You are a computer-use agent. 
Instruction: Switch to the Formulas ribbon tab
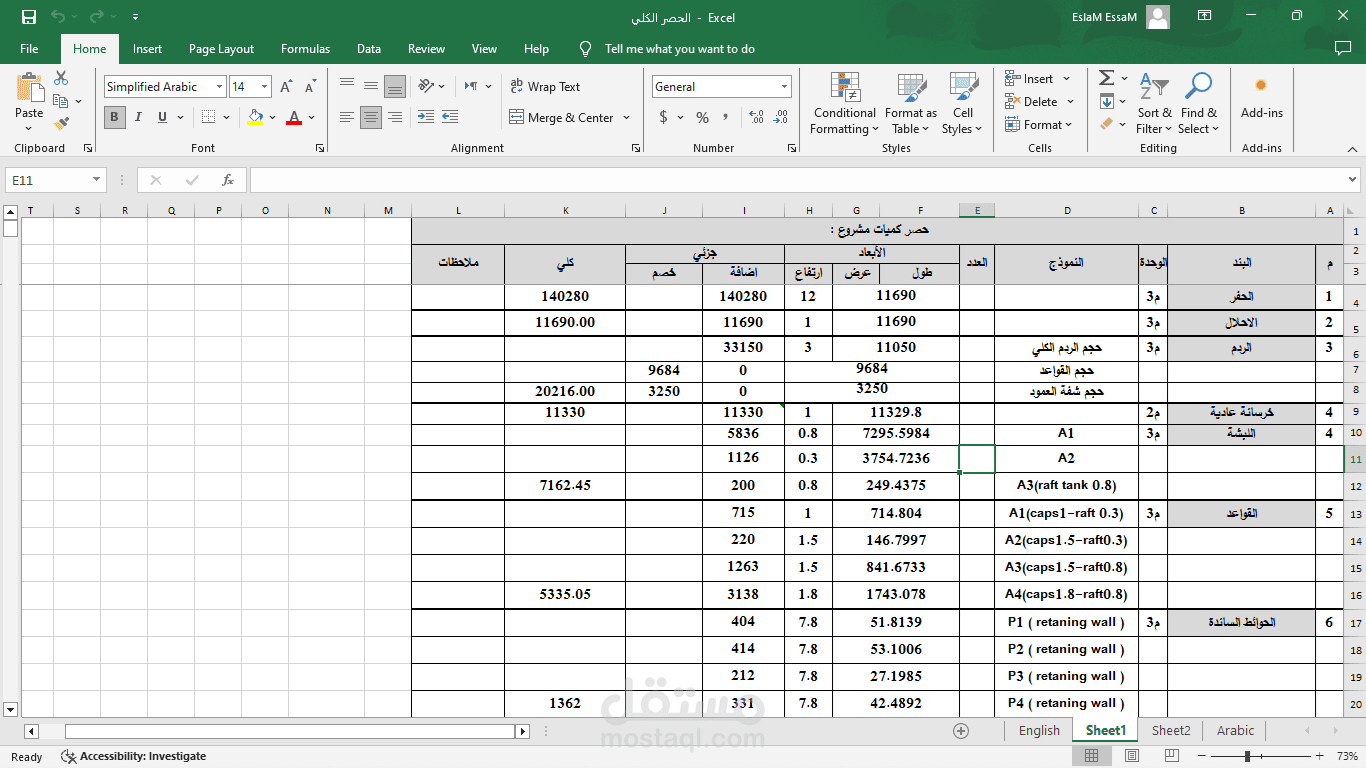click(305, 48)
